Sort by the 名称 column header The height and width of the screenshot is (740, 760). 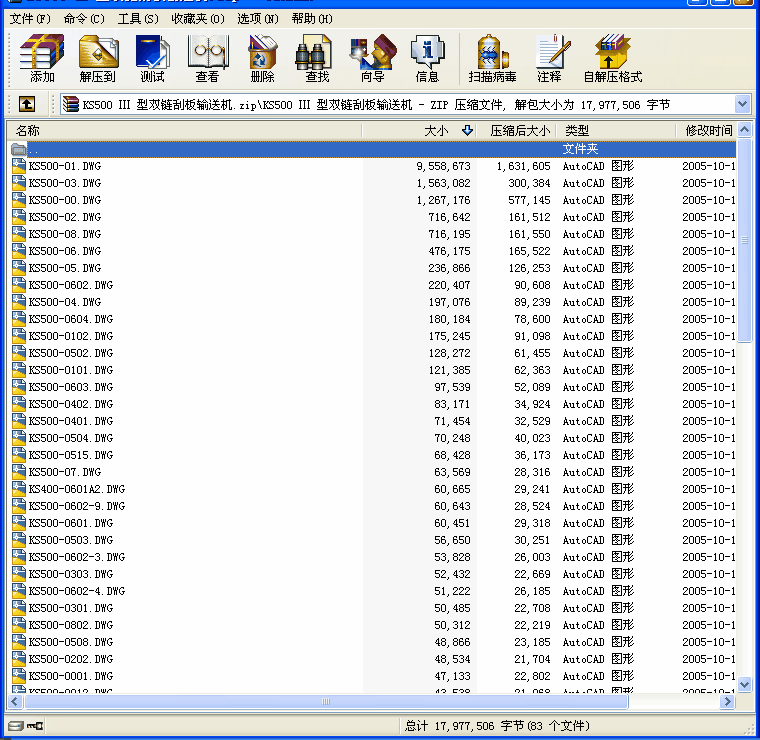tap(28, 131)
